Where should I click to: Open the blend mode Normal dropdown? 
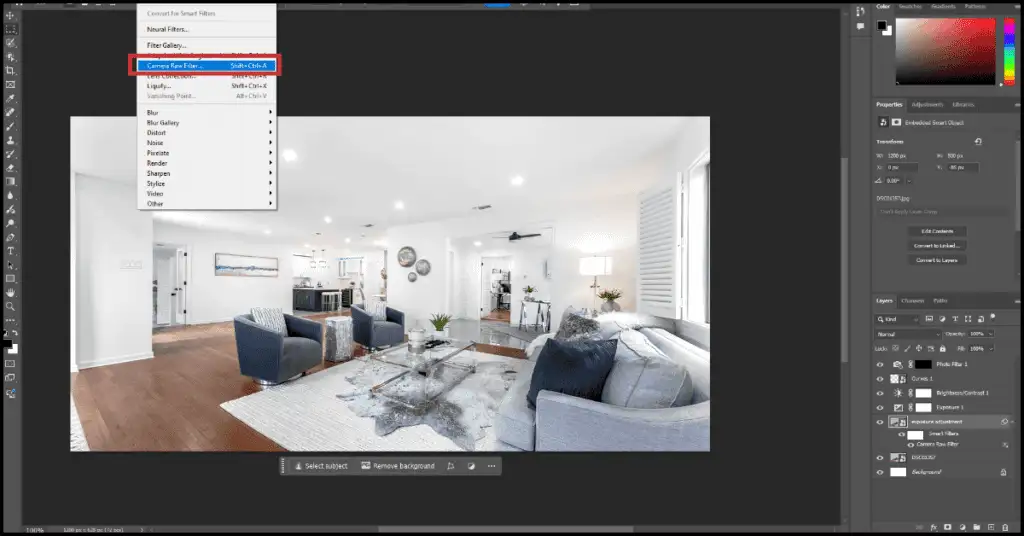(x=907, y=334)
